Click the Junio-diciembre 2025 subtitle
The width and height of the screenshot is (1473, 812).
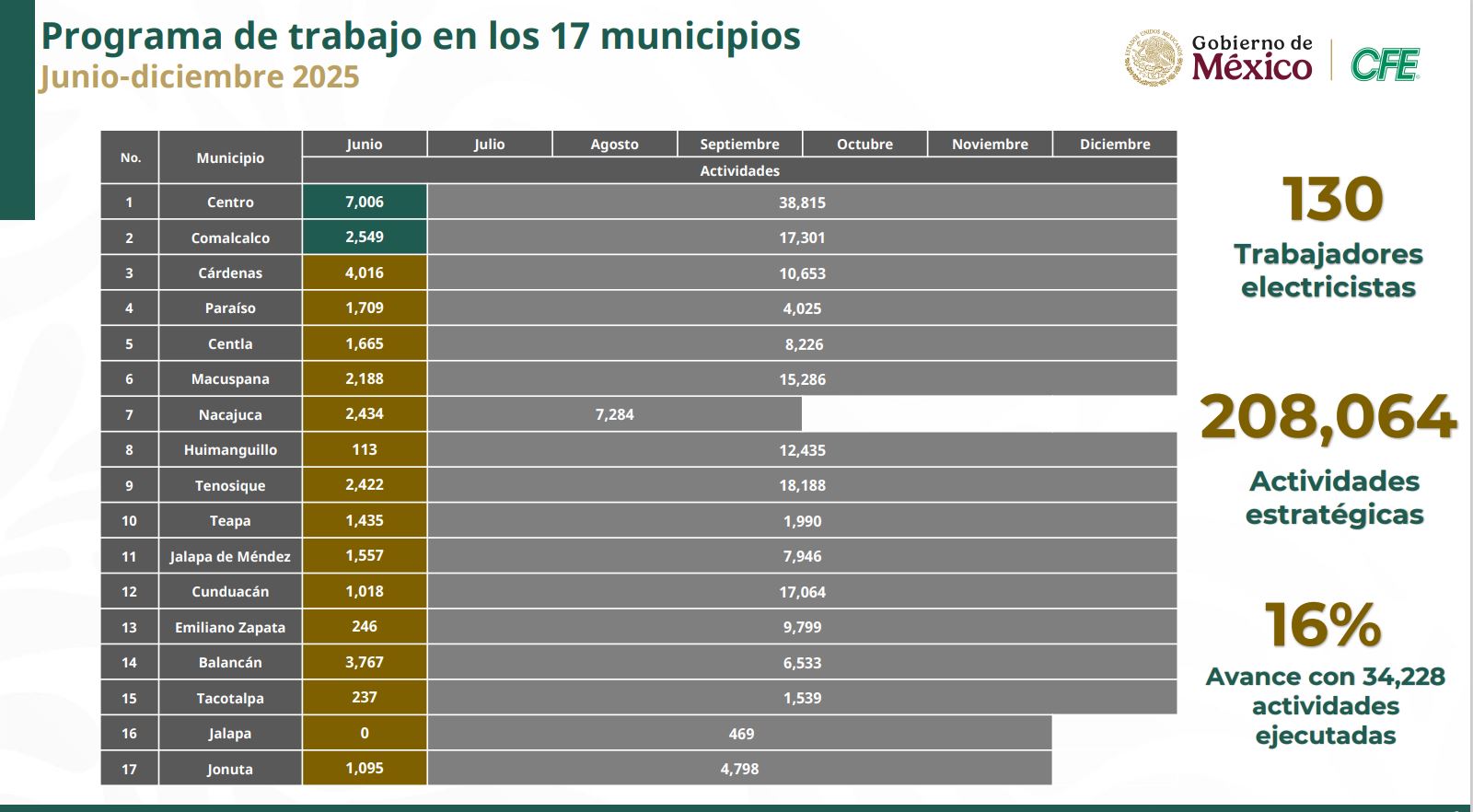pyautogui.click(x=199, y=76)
